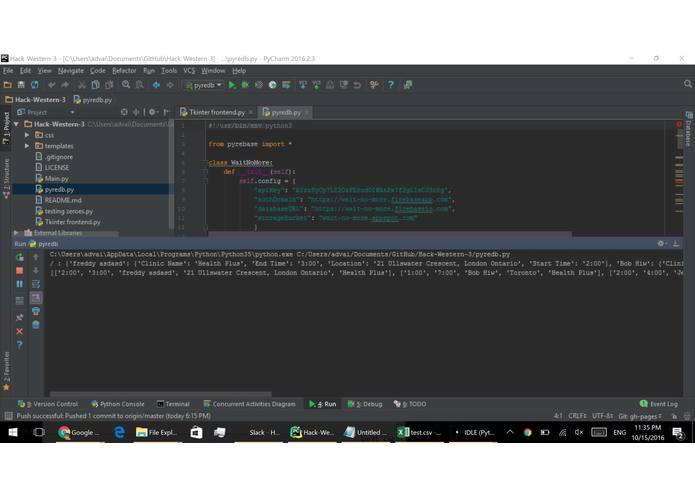
Task: Click the Clear All trash icon in the Run console
Action: tap(36, 325)
